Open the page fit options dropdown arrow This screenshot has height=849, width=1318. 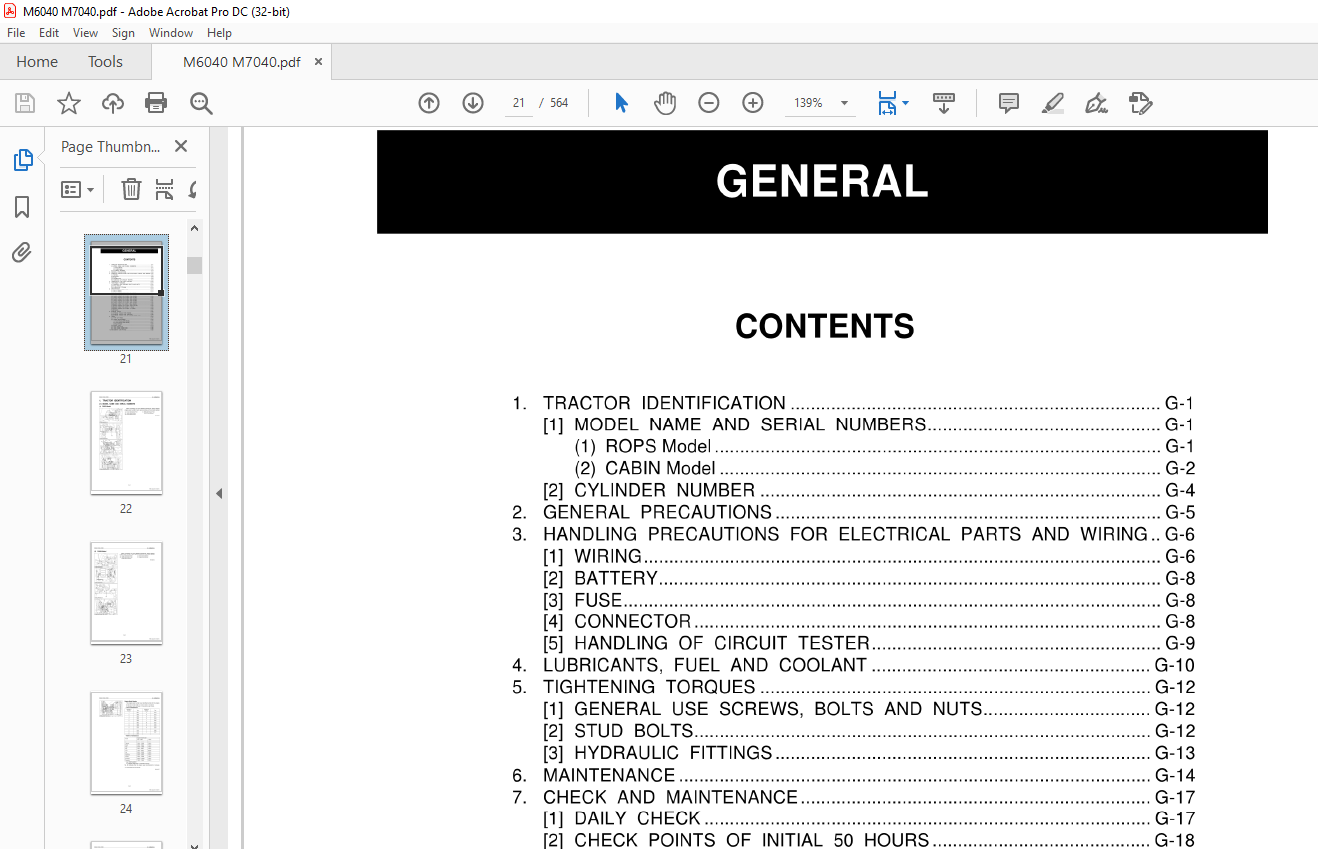[906, 103]
